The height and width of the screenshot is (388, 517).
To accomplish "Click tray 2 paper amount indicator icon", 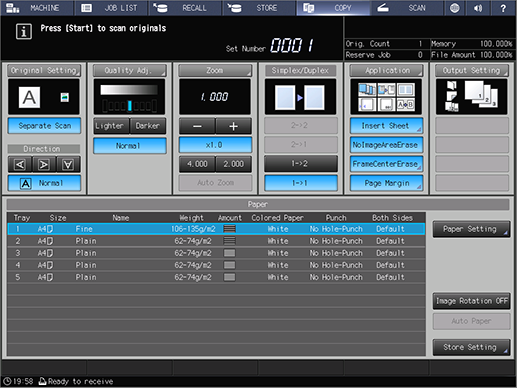I will [x=230, y=241].
